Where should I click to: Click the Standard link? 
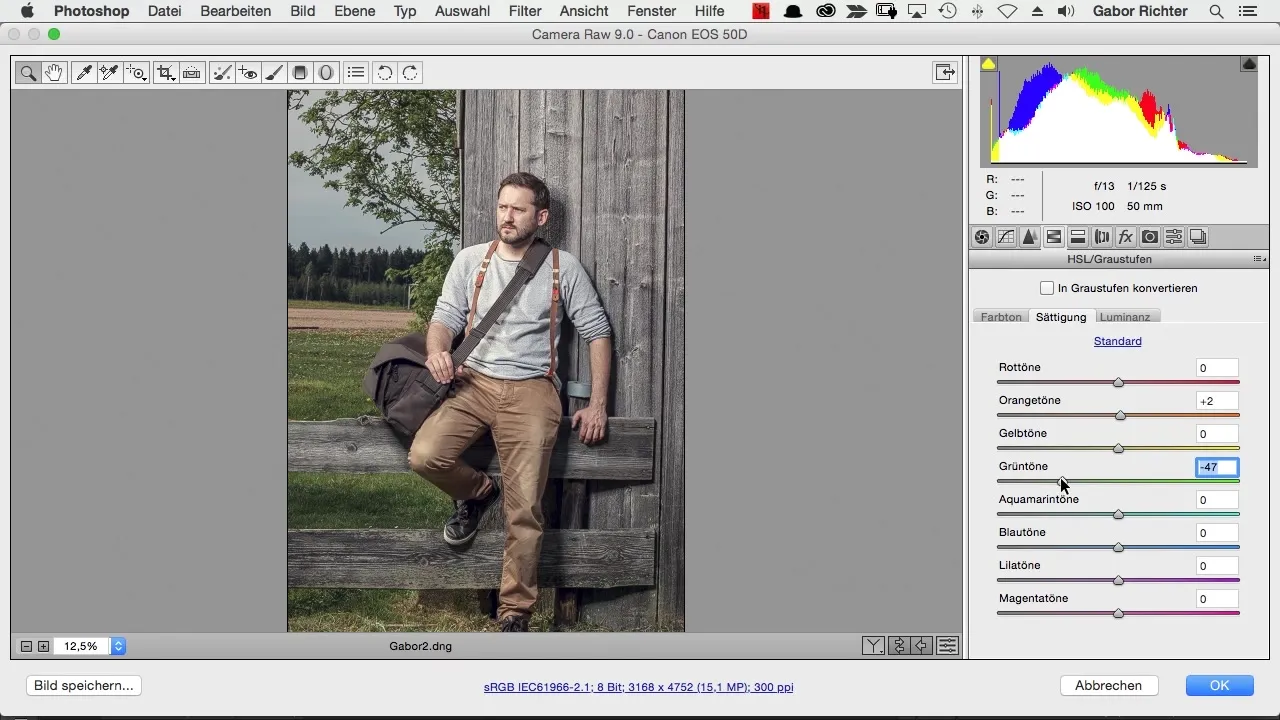click(1117, 341)
